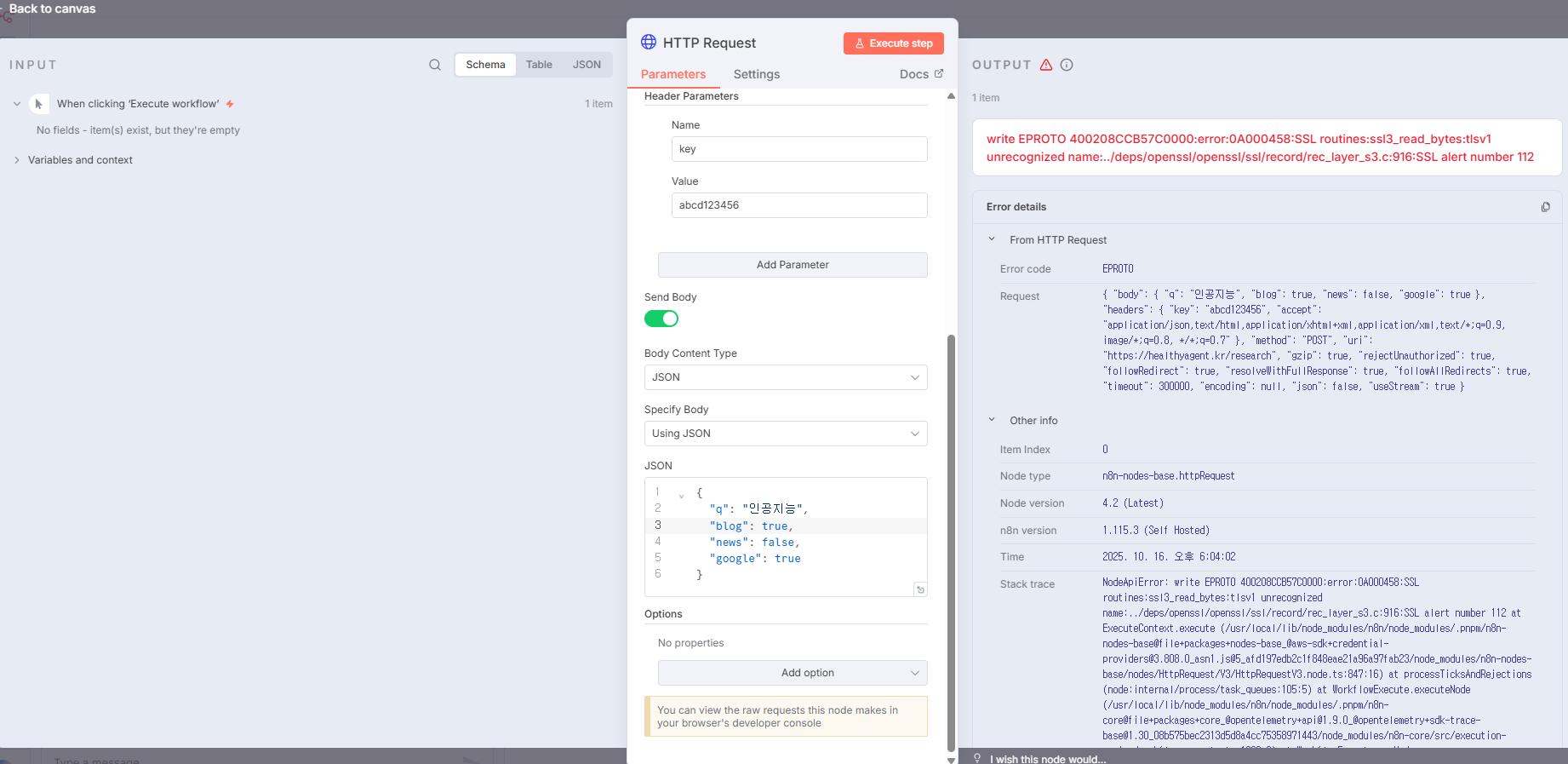Collapse the 'Other info' section

(992, 420)
